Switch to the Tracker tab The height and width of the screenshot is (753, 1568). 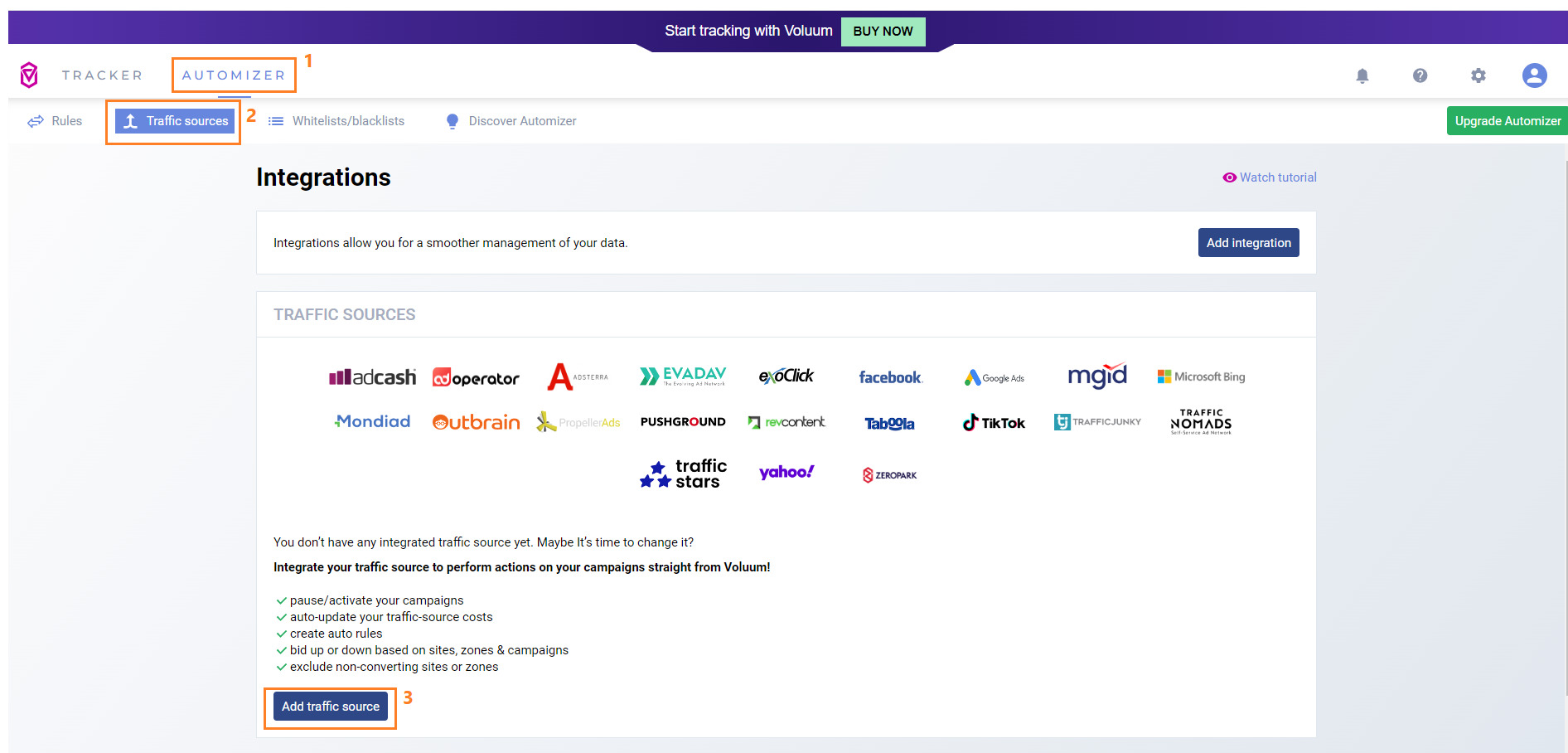tap(102, 75)
